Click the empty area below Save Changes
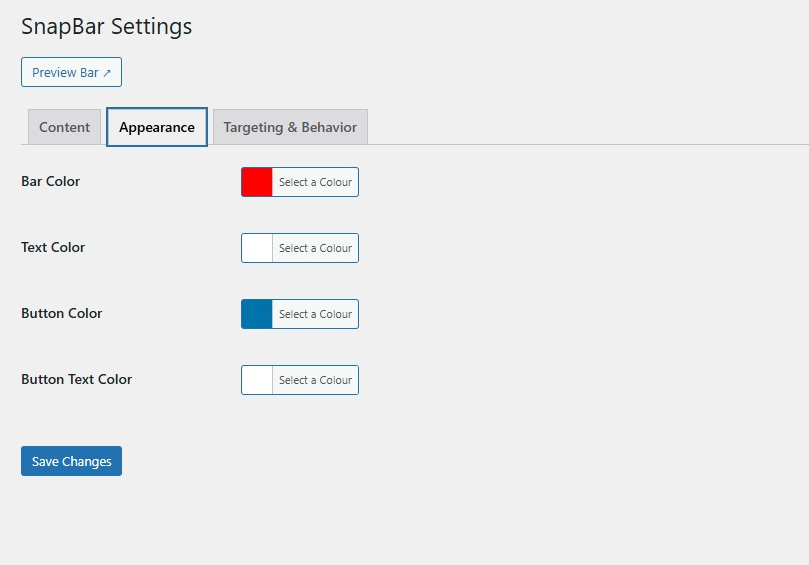Viewport: 809px width, 565px height. pyautogui.click(x=300, y=520)
